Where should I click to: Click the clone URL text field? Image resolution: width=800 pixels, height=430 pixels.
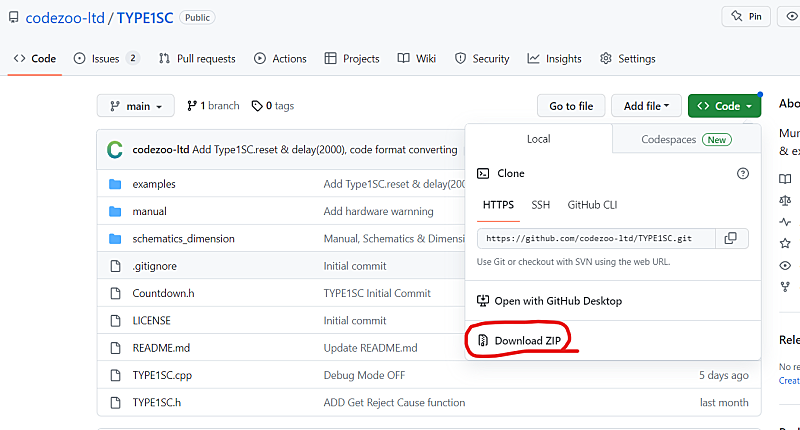click(x=596, y=238)
